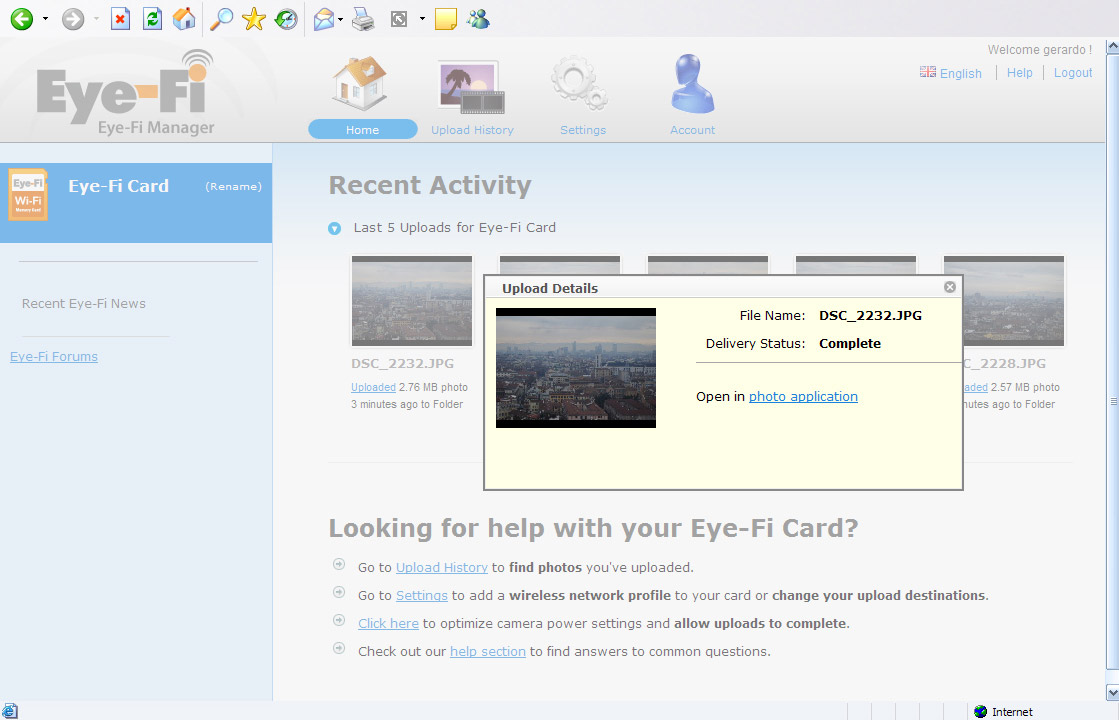Screen dimensions: 1119x720
Task: Click the Uploaded link under DSC_2232.JPG
Action: pyautogui.click(x=373, y=387)
